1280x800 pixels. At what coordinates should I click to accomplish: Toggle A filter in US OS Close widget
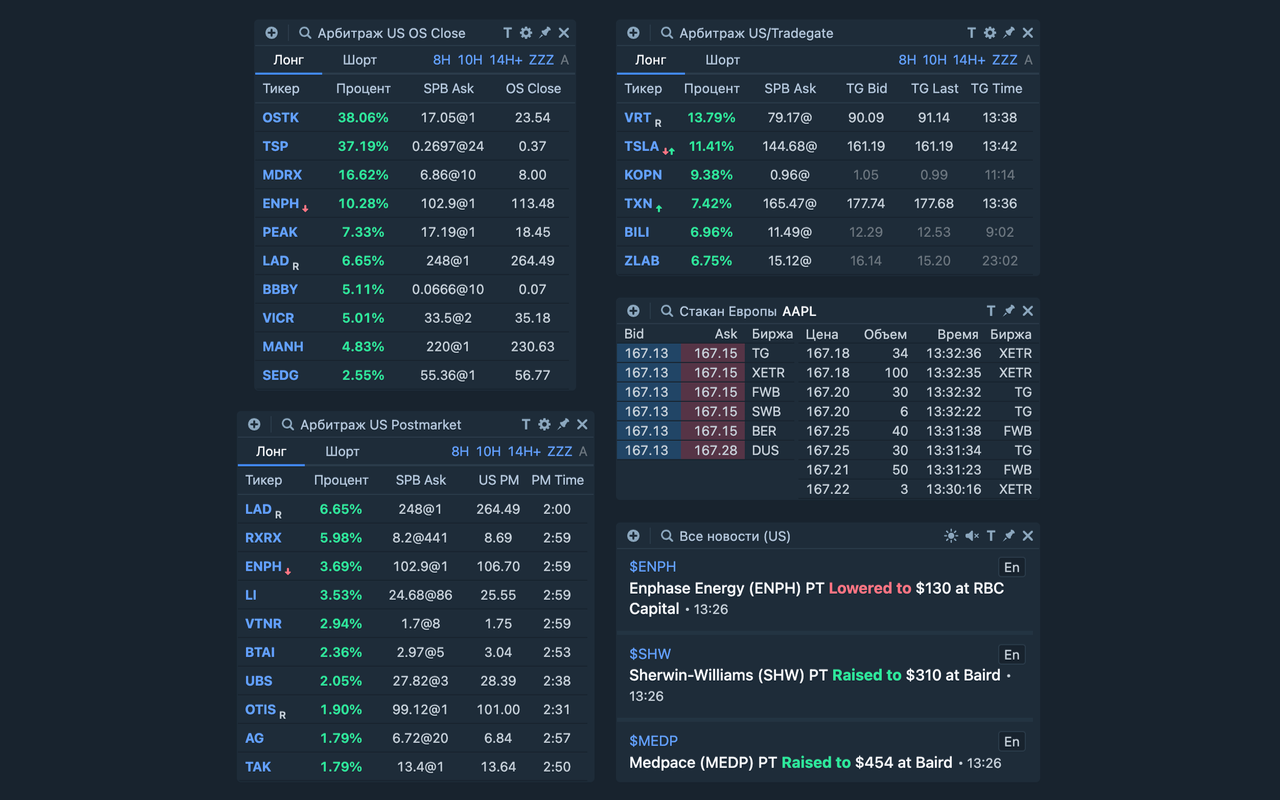tap(565, 60)
